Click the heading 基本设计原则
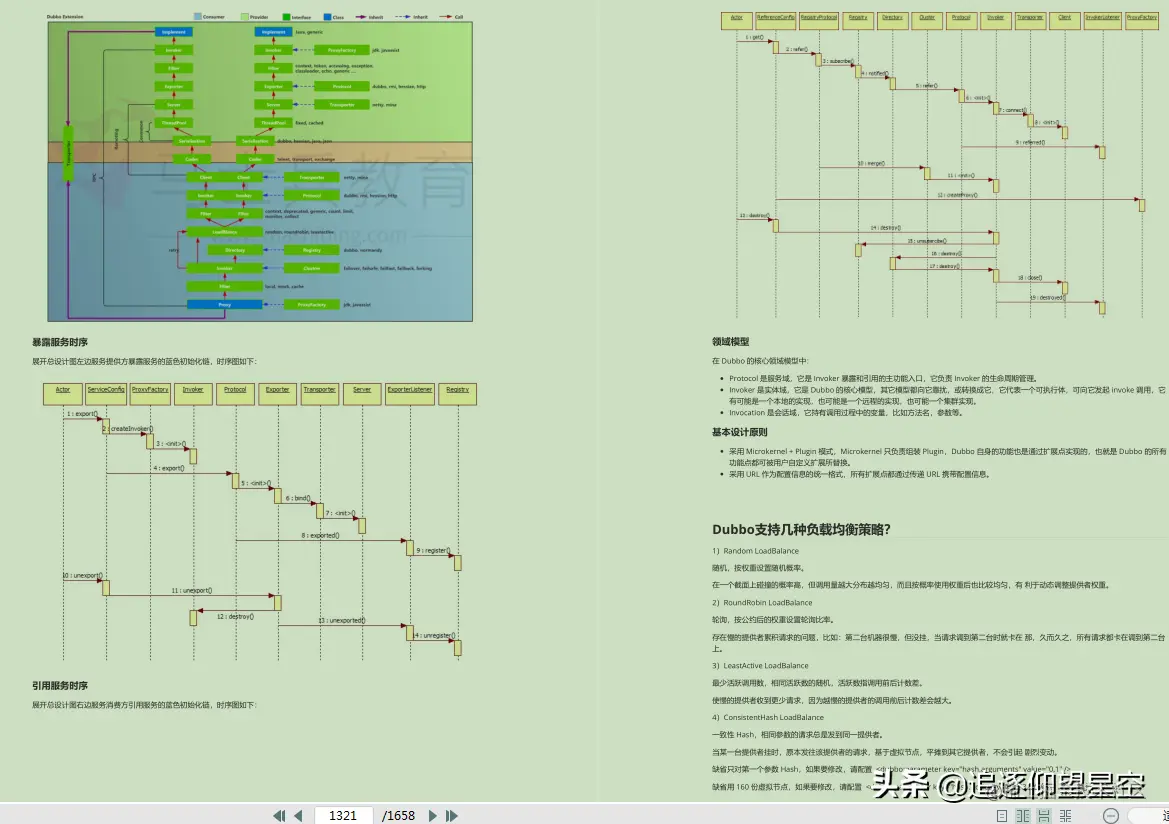This screenshot has width=1169, height=824. (740, 432)
